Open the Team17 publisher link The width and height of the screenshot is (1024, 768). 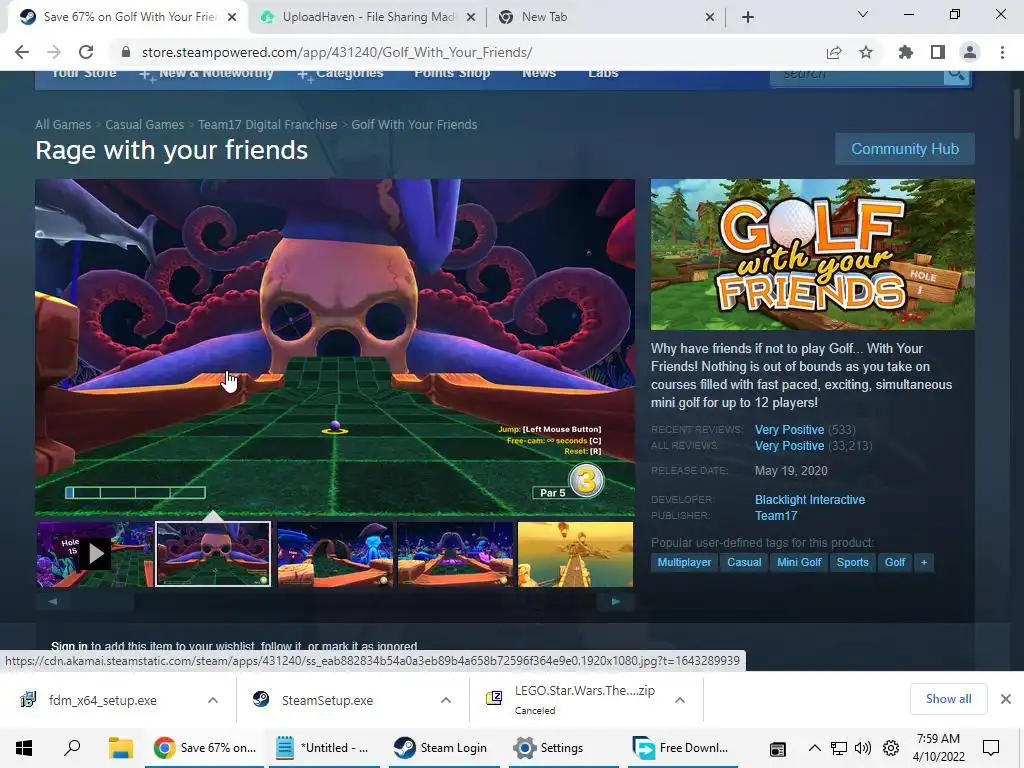tap(776, 516)
